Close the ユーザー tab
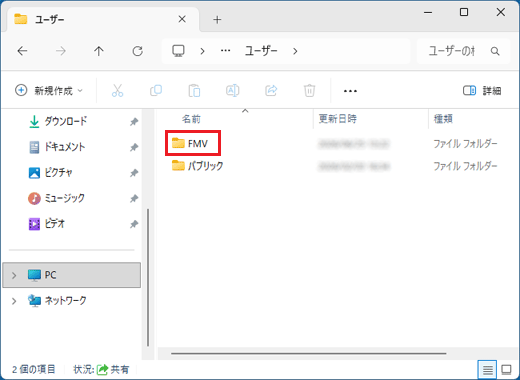 coord(182,19)
